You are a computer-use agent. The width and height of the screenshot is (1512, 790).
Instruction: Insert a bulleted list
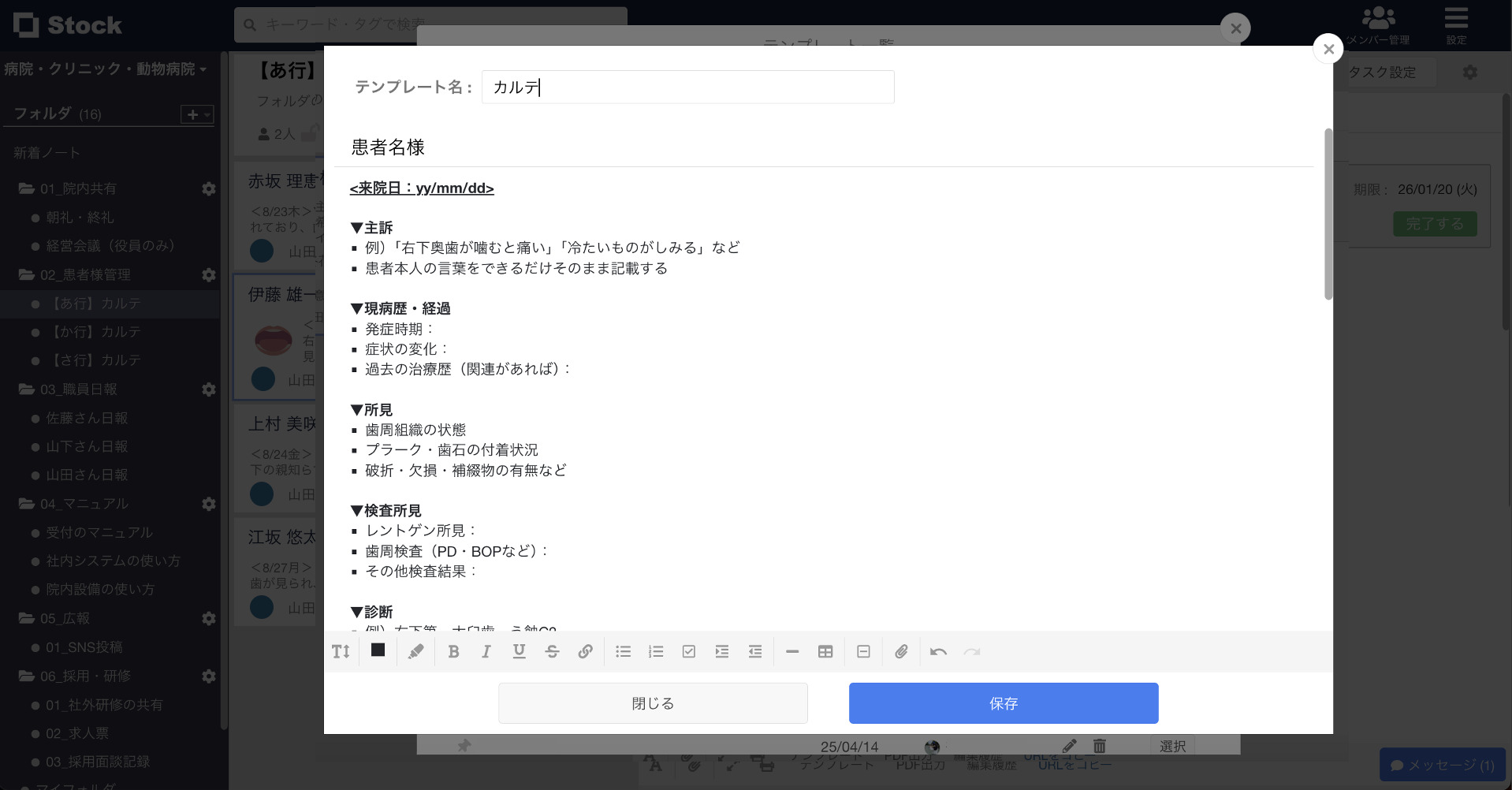623,651
